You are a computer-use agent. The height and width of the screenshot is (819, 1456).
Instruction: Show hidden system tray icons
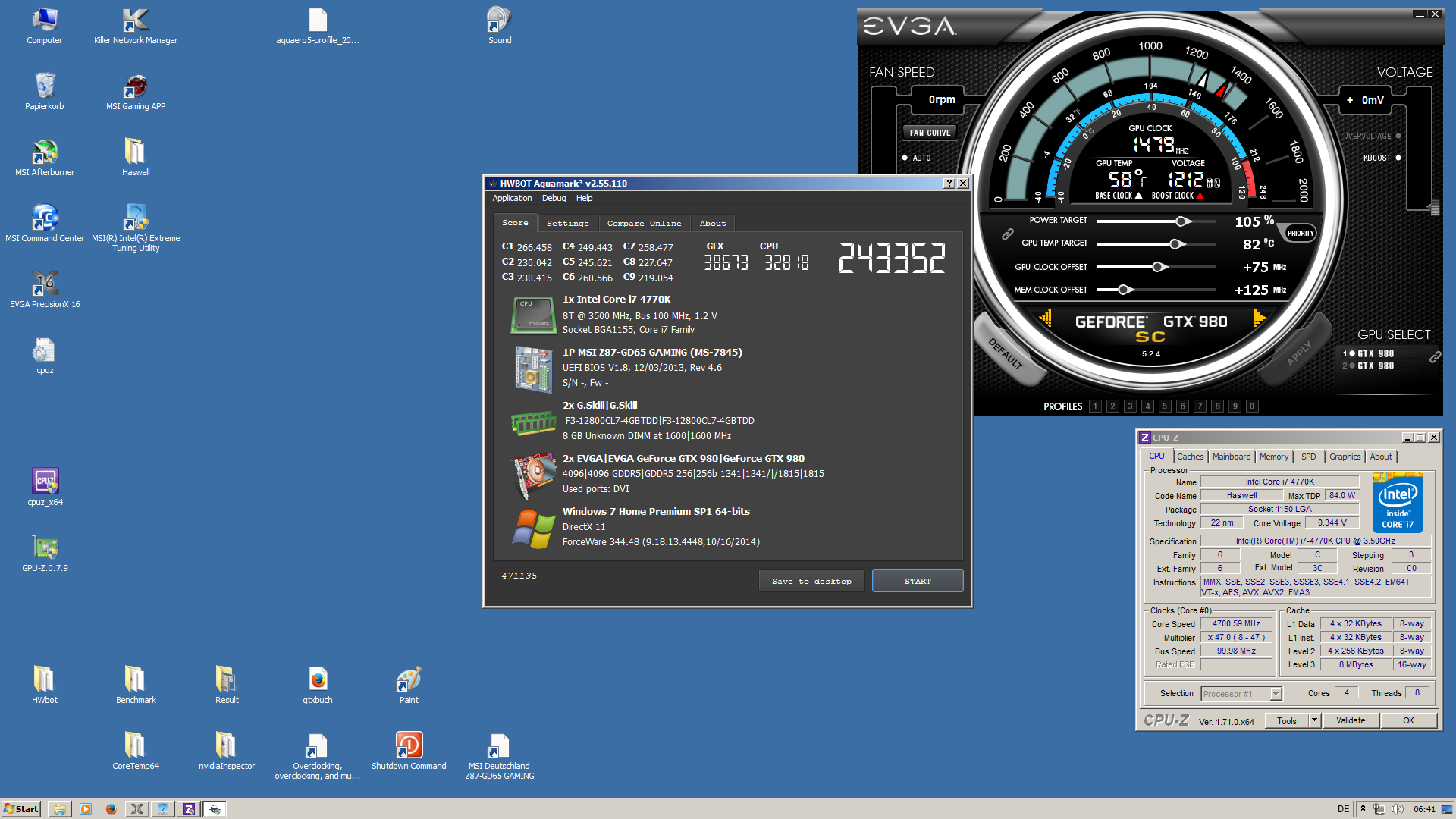point(1363,808)
